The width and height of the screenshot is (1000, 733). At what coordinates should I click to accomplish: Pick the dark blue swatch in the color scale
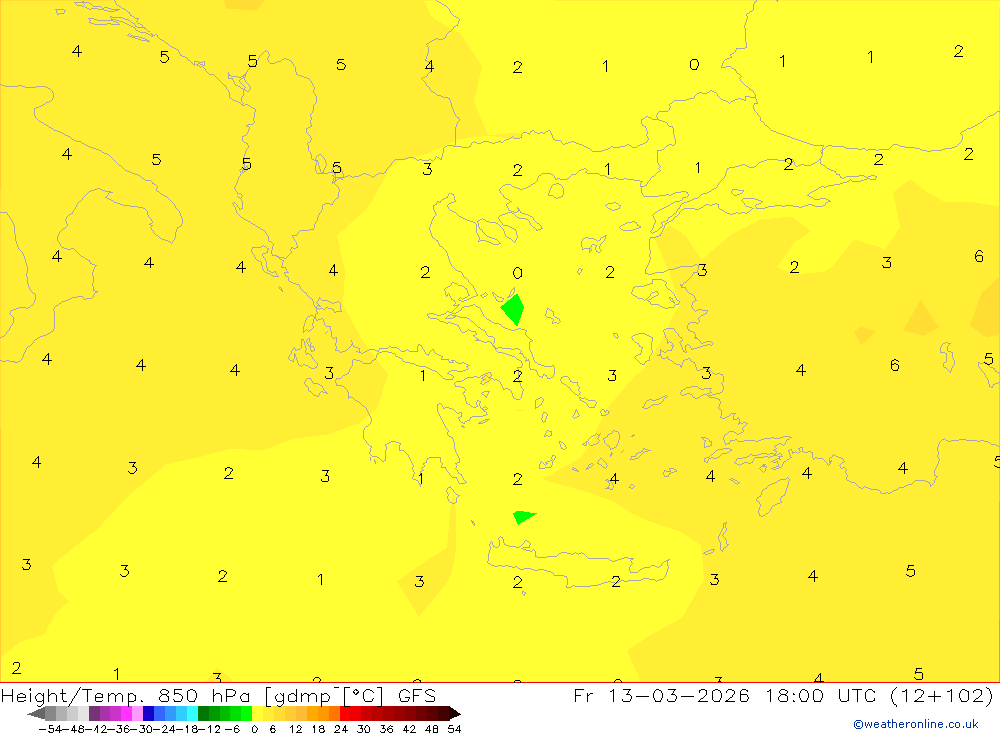(x=149, y=713)
